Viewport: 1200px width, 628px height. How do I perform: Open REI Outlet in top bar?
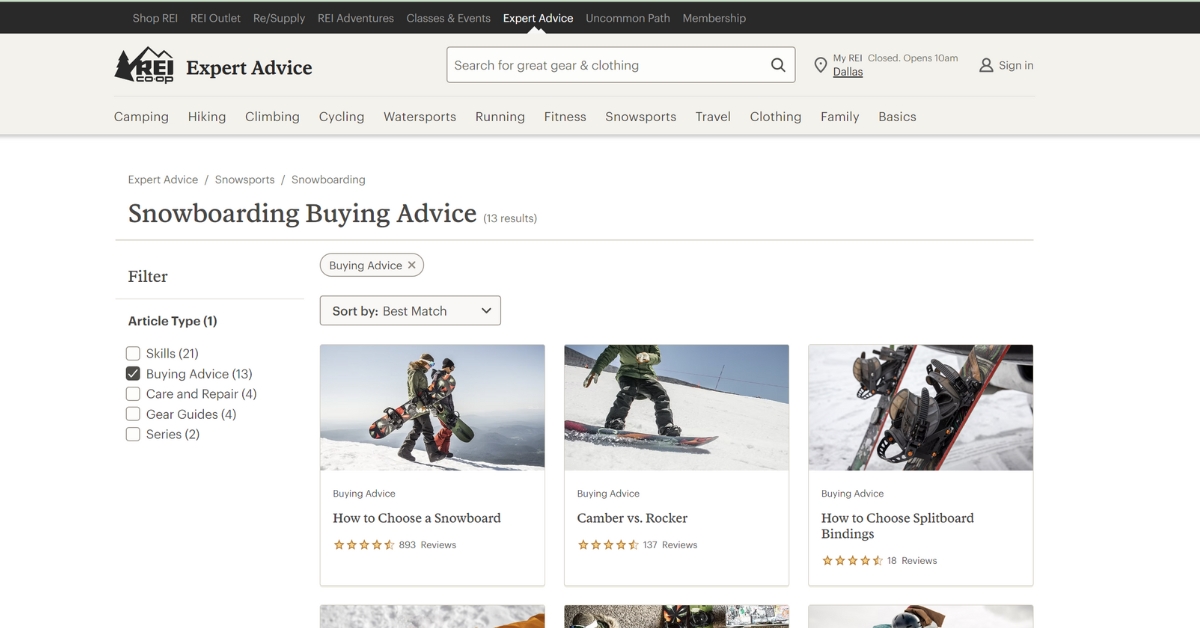point(216,18)
